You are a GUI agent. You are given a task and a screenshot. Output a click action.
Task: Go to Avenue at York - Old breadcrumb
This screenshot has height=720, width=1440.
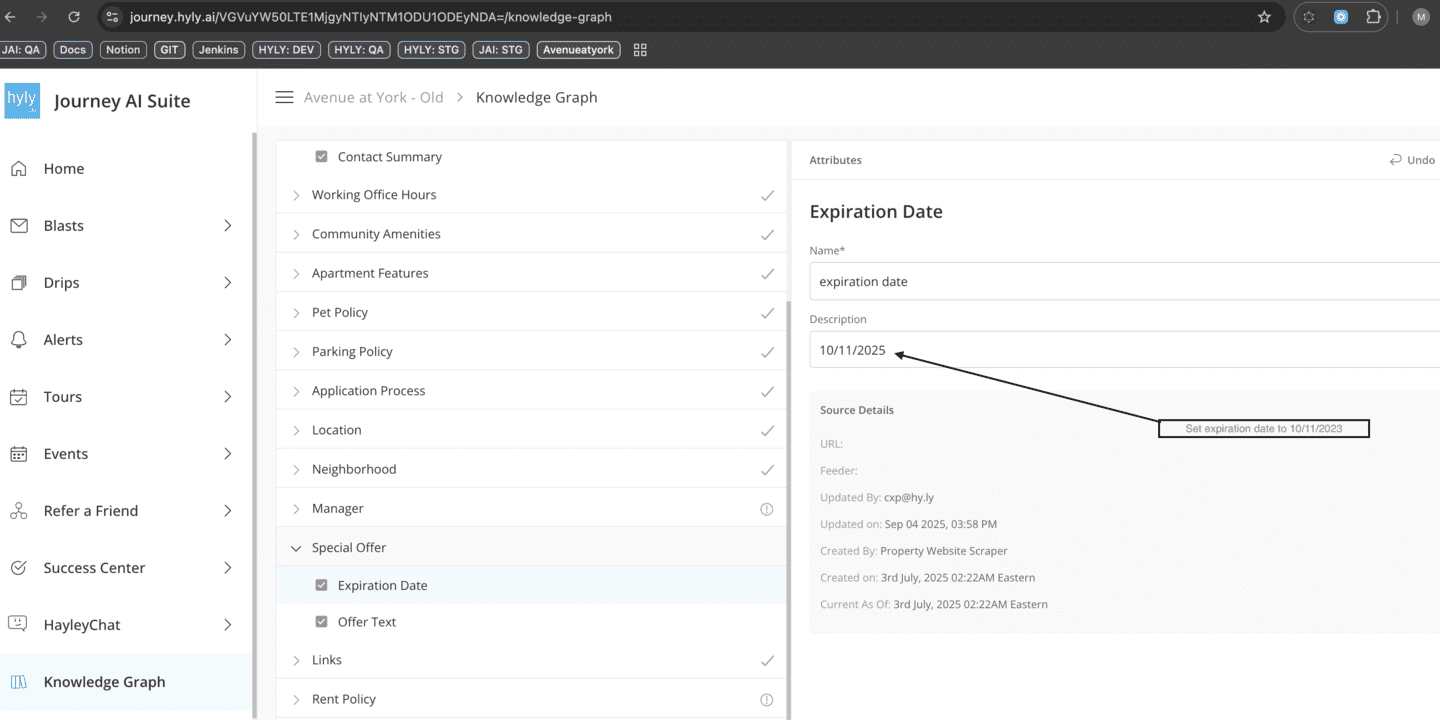[x=373, y=97]
